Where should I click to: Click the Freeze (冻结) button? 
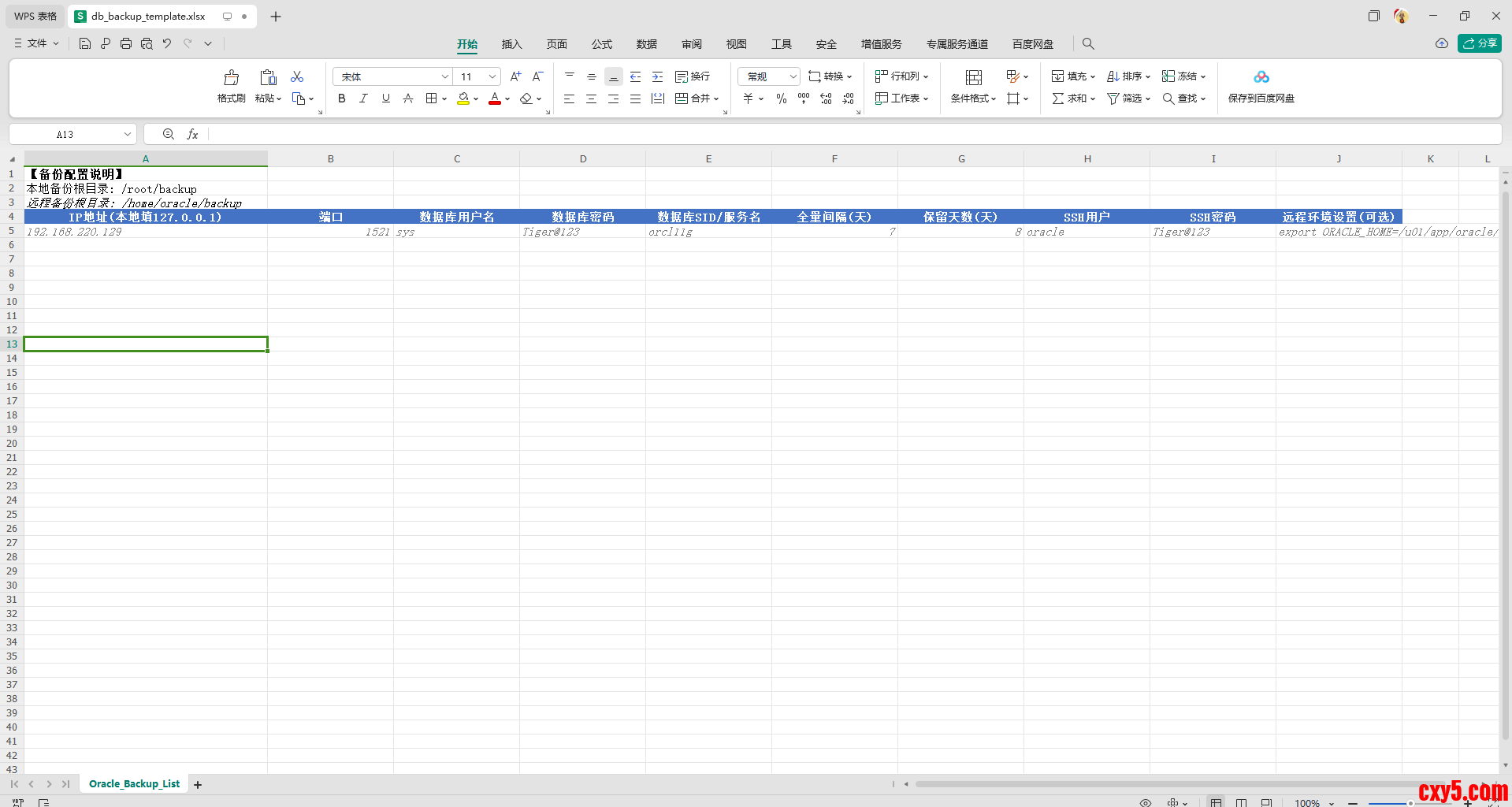1183,76
